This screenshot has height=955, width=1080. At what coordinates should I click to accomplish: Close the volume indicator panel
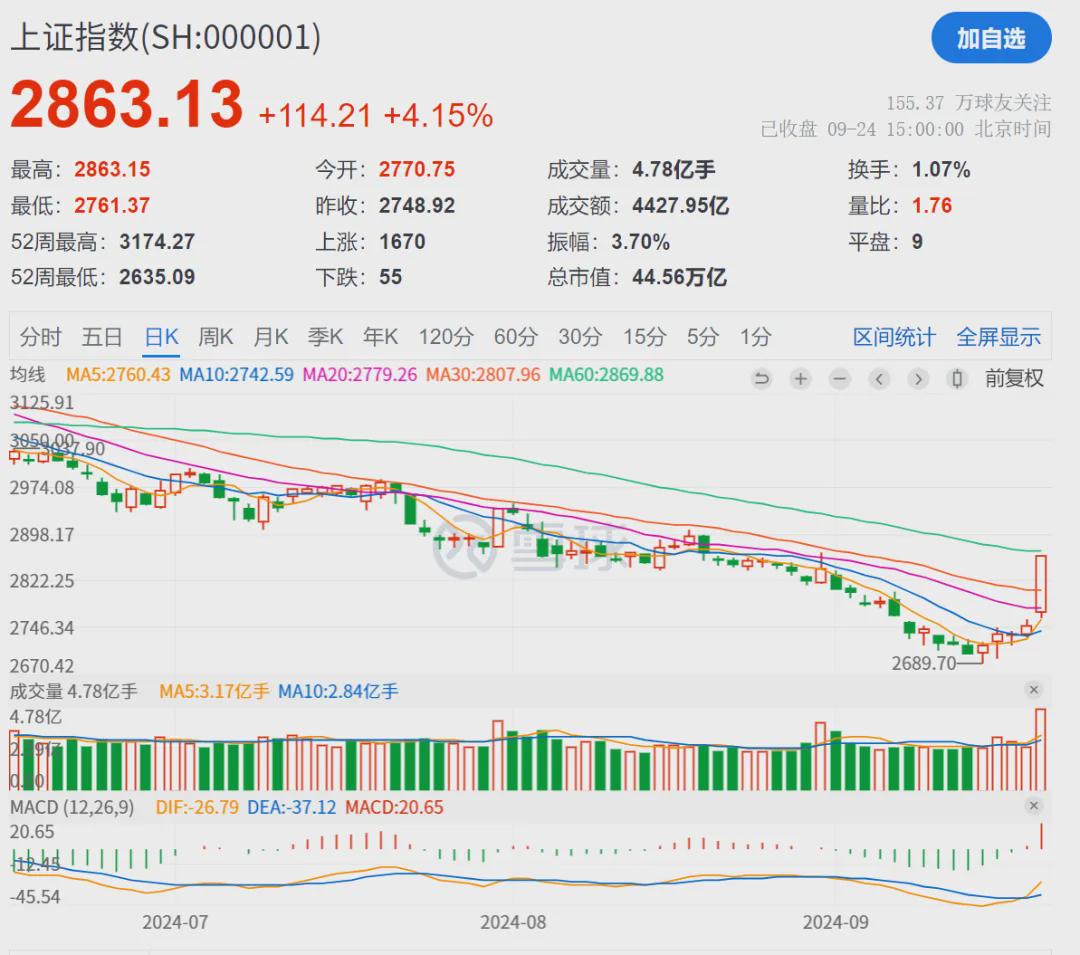(1033, 690)
